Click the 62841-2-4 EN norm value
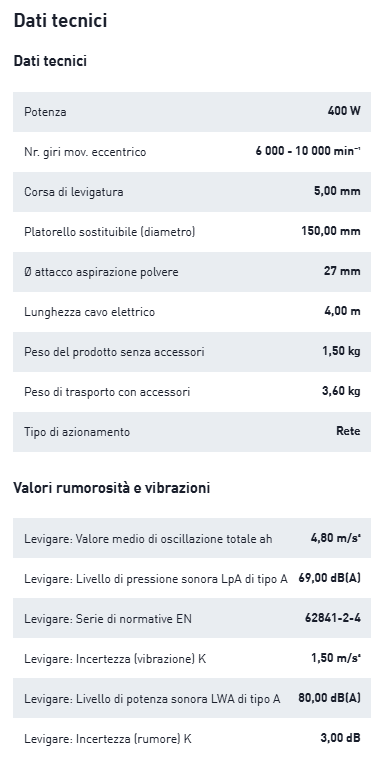The height and width of the screenshot is (782, 391). 333,618
